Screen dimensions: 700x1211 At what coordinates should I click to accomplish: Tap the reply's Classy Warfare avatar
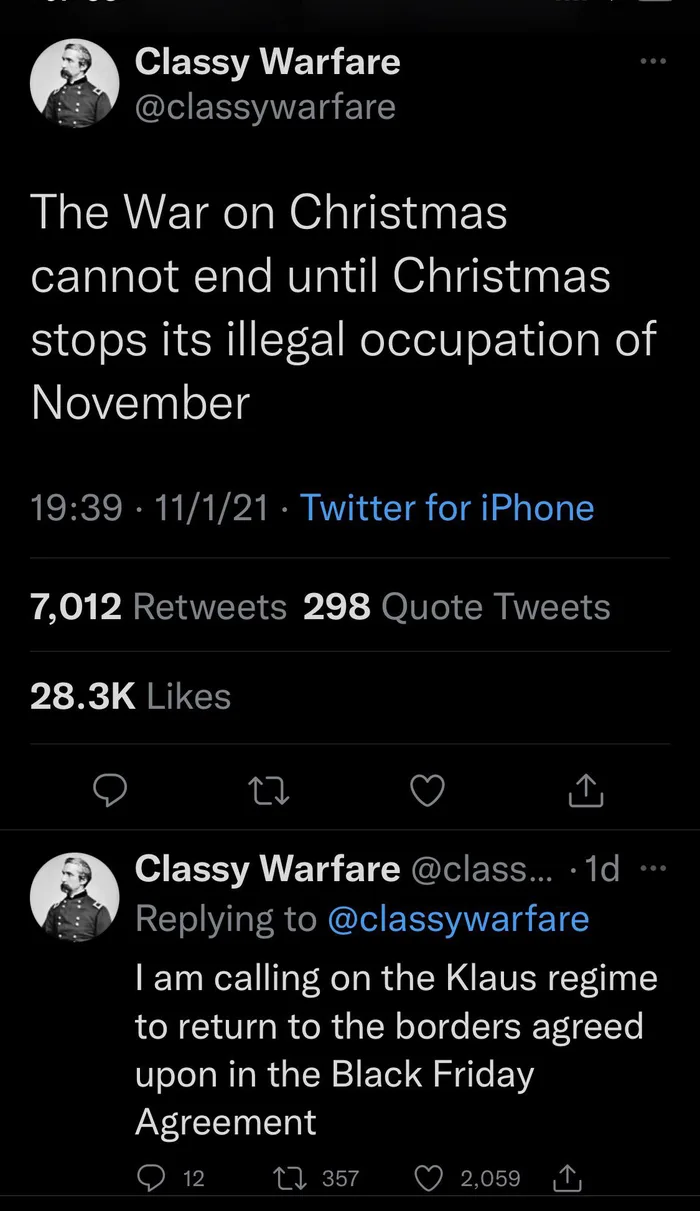pyautogui.click(x=75, y=893)
